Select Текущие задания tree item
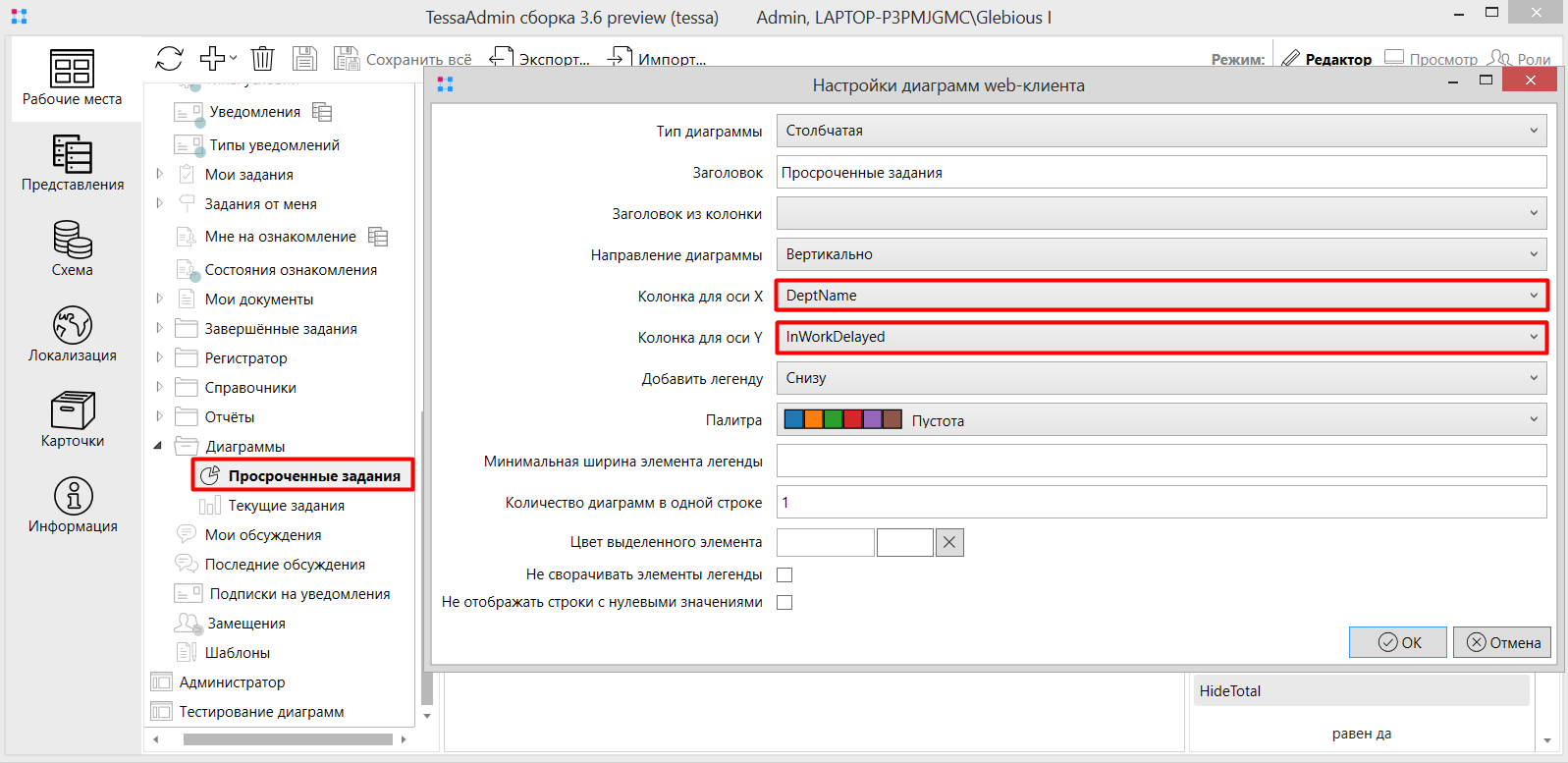The height and width of the screenshot is (763, 1568). pos(286,506)
